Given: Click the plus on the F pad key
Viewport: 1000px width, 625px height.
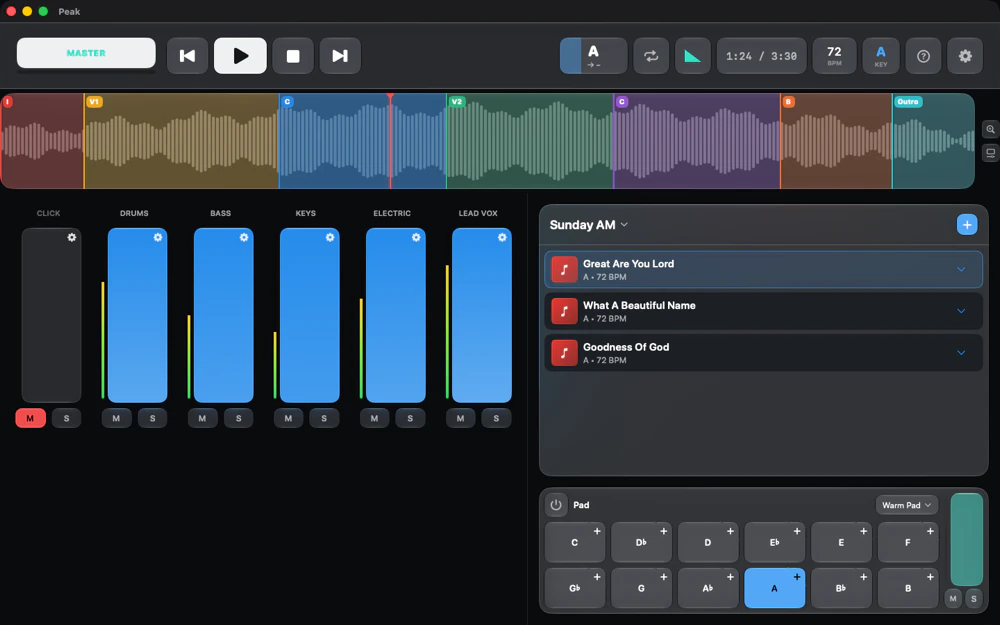Looking at the screenshot, I should [x=930, y=531].
